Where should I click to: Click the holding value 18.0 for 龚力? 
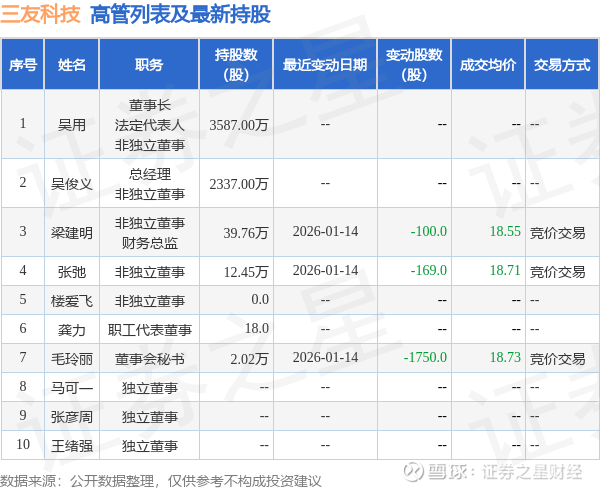click(x=257, y=328)
